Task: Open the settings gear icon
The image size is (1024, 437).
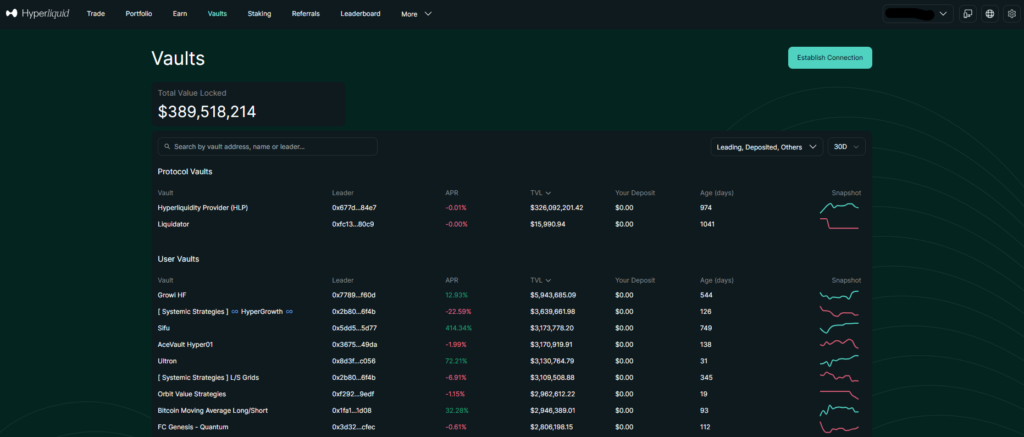Action: click(x=1010, y=14)
